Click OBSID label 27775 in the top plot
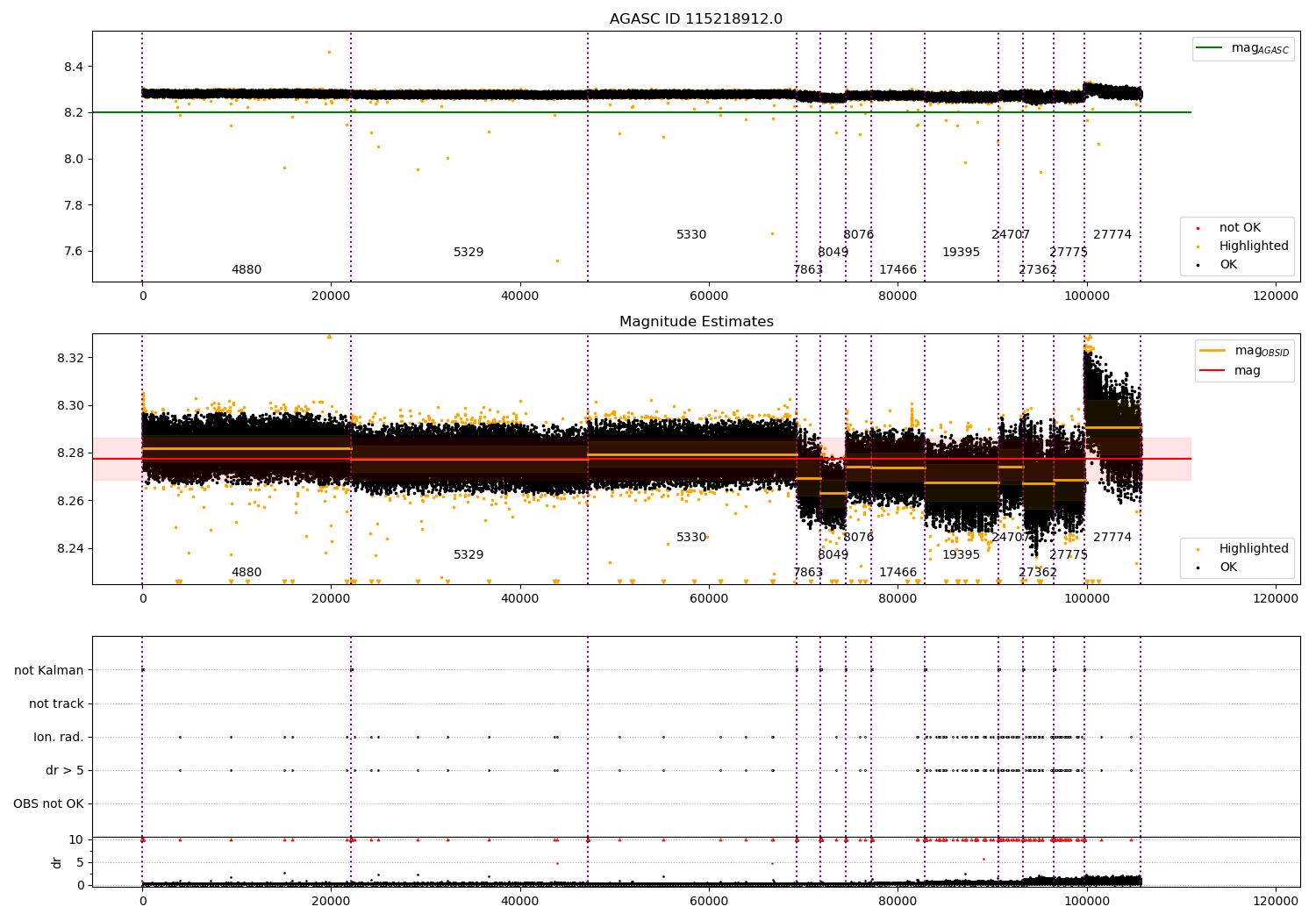1316x921 pixels. tap(1069, 253)
